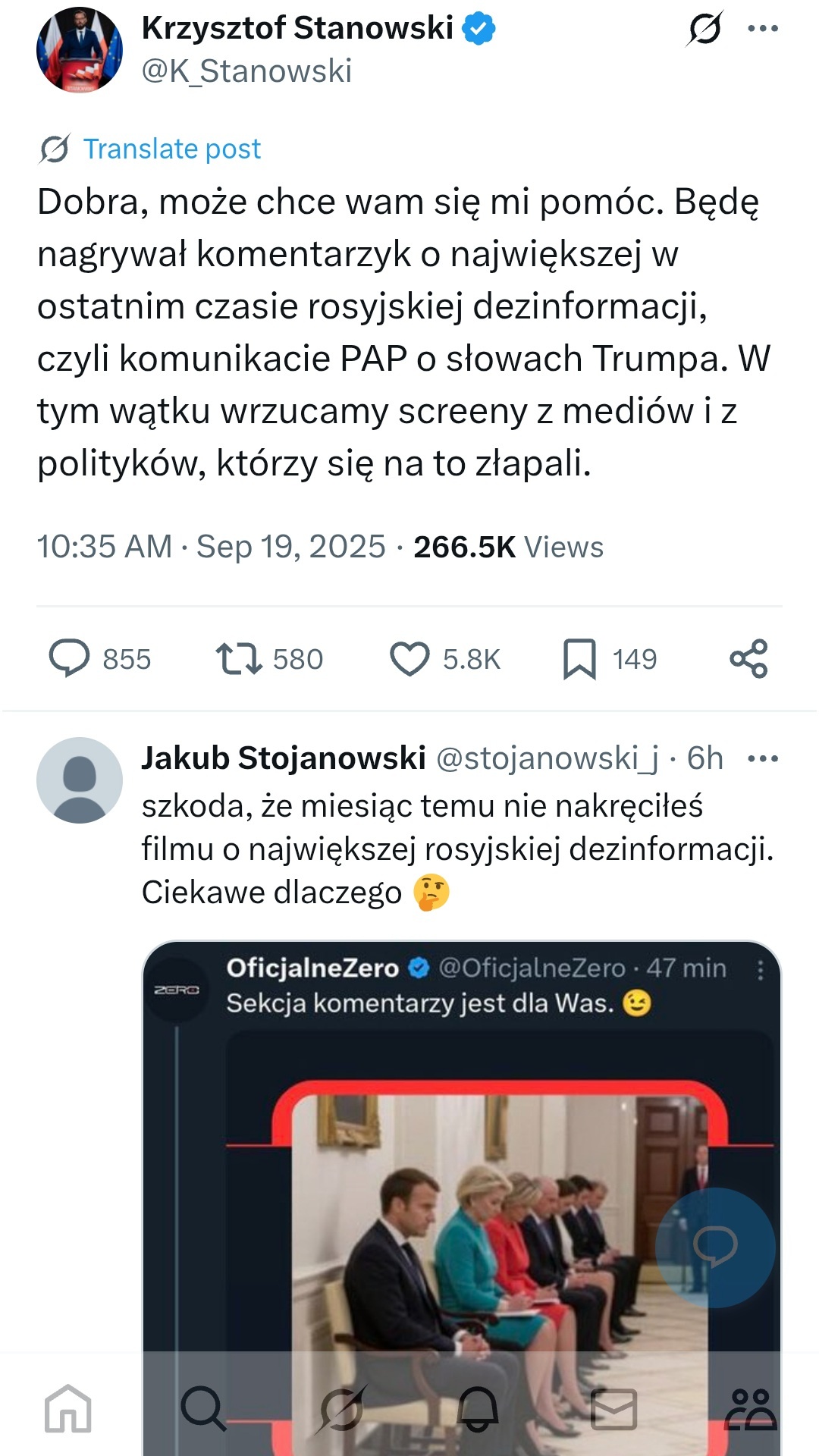
Task: Open the @stojanowski_j handle link
Action: (548, 758)
